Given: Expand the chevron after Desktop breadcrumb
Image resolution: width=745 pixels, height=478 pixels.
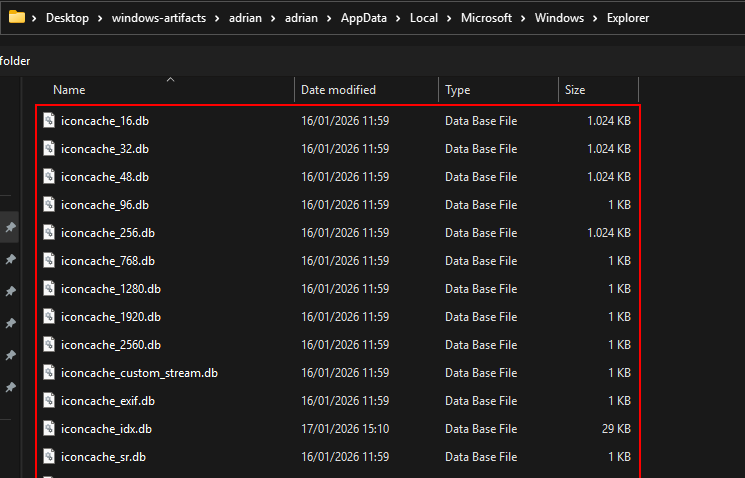Looking at the screenshot, I should (x=98, y=18).
